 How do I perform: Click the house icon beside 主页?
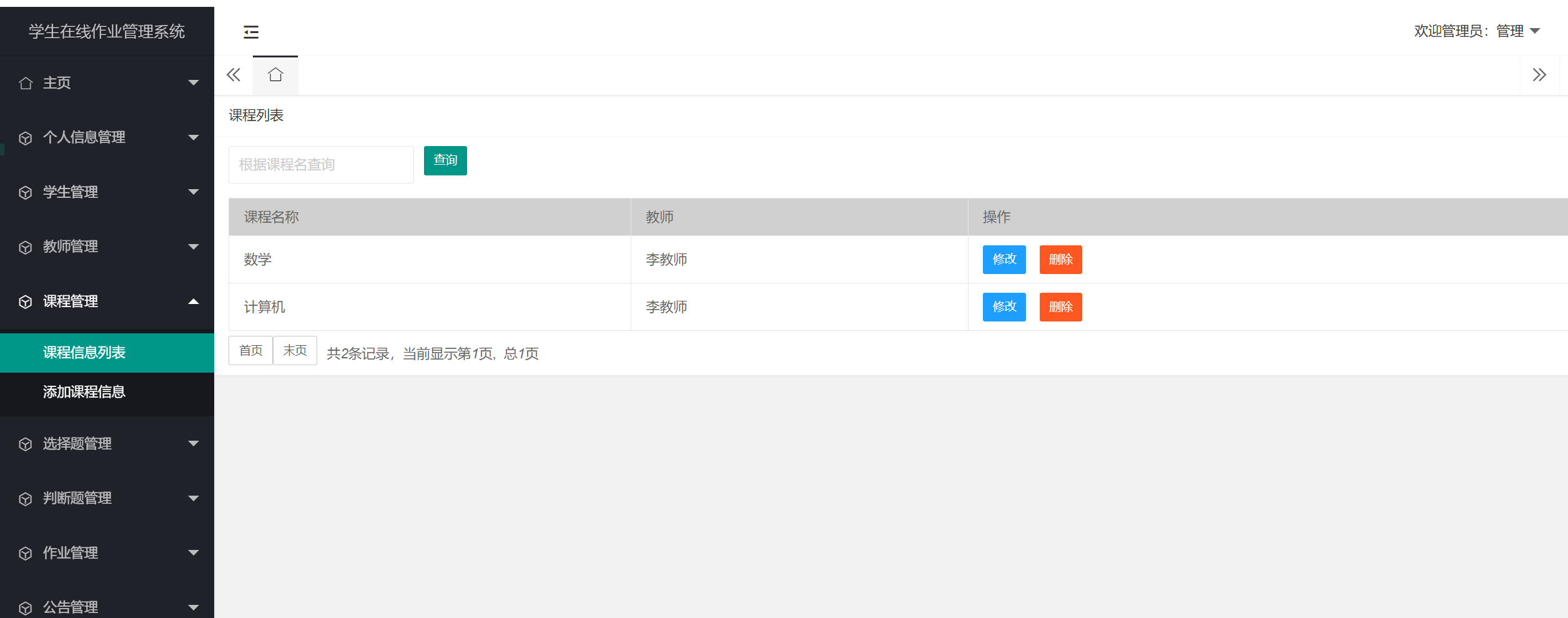26,83
